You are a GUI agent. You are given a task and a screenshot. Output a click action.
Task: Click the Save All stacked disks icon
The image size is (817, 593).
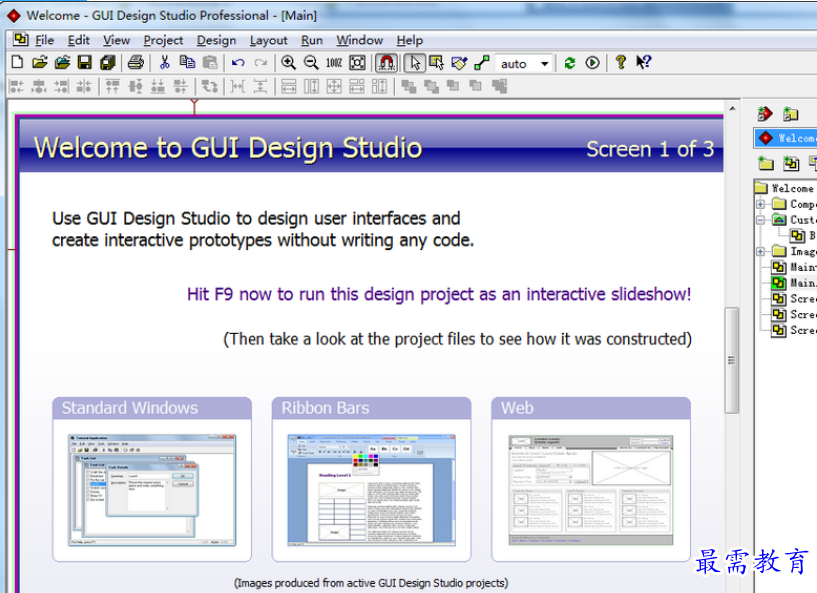coord(107,63)
